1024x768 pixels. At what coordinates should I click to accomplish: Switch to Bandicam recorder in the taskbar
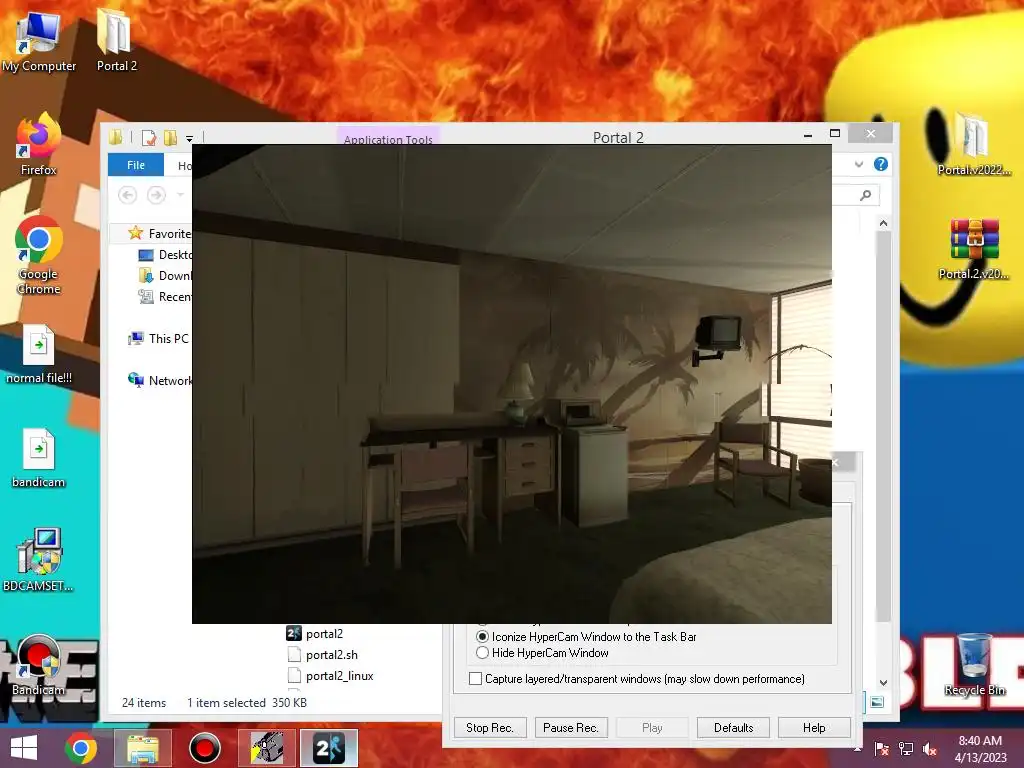(x=204, y=748)
